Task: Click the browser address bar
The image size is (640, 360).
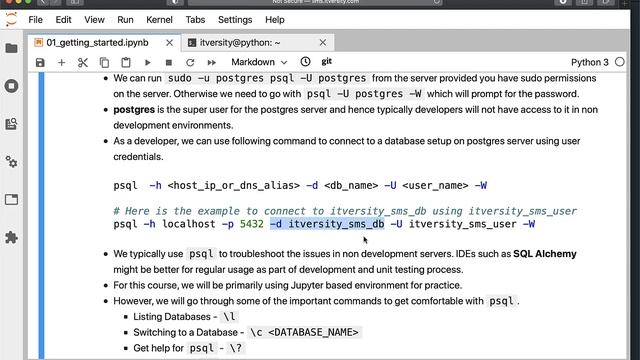Action: [315, 2]
